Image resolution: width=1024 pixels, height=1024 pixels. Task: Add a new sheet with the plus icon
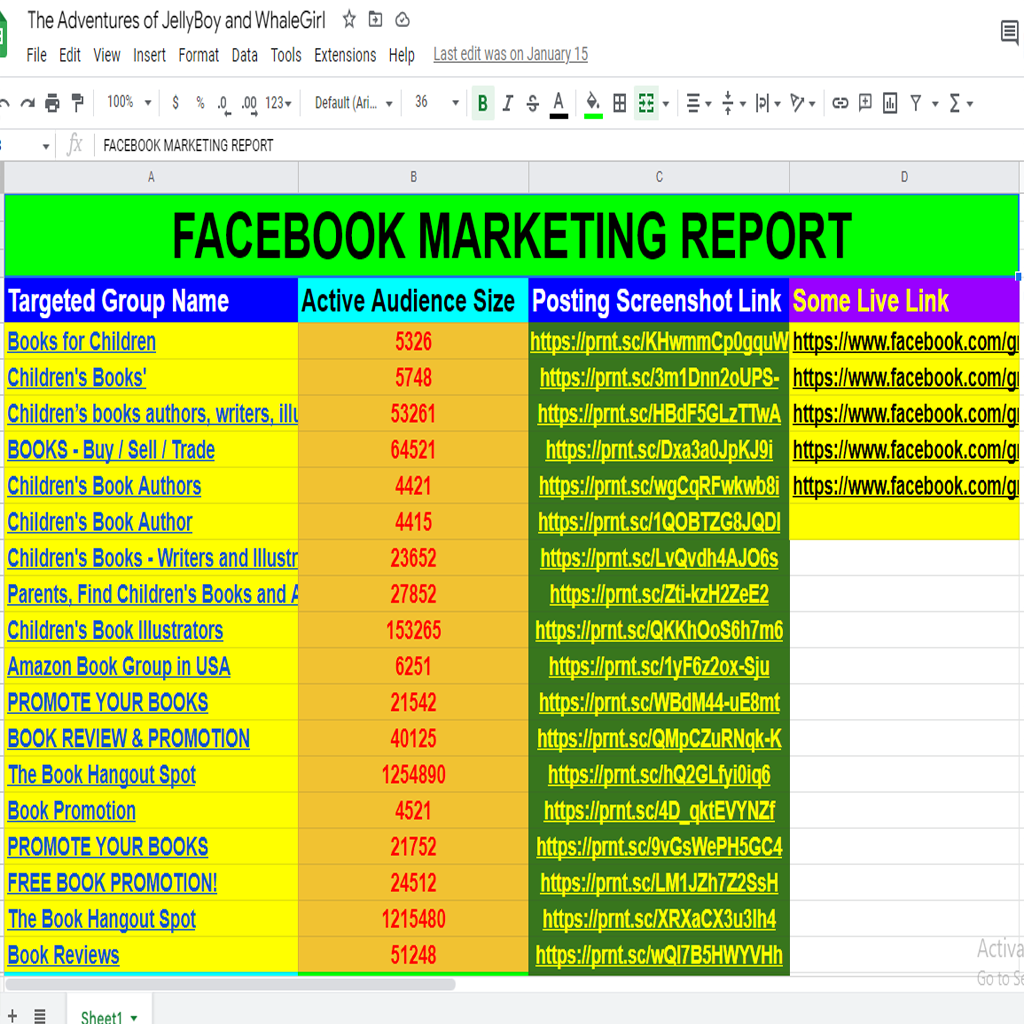pyautogui.click(x=12, y=1016)
